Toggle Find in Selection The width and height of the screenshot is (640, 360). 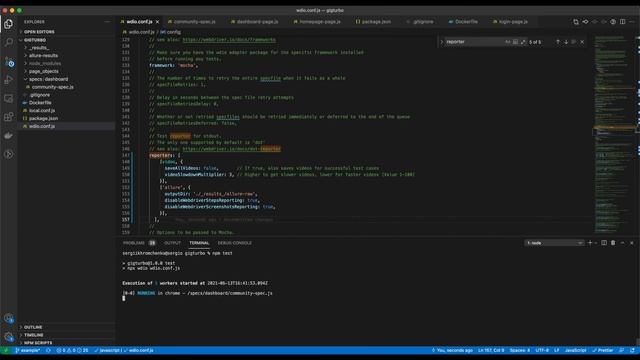[x=574, y=42]
